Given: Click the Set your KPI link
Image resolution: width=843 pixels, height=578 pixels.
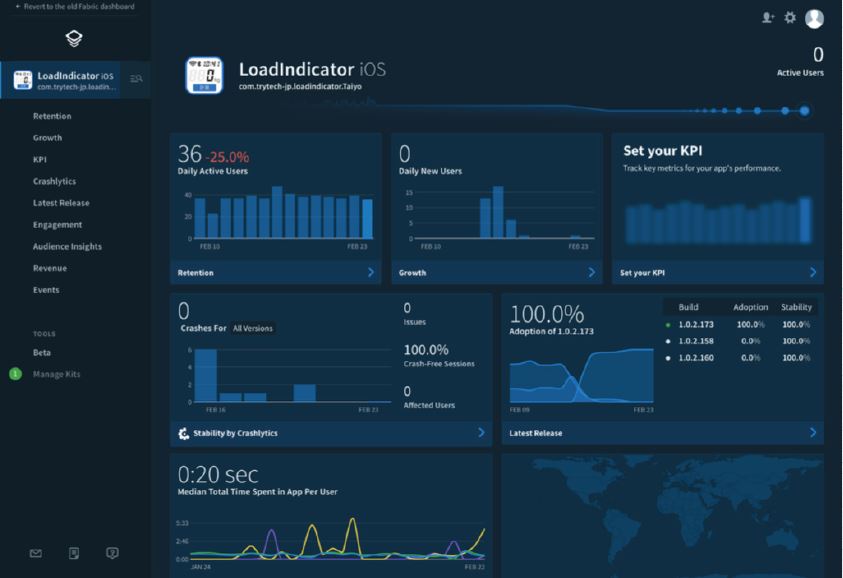Looking at the screenshot, I should (x=642, y=272).
